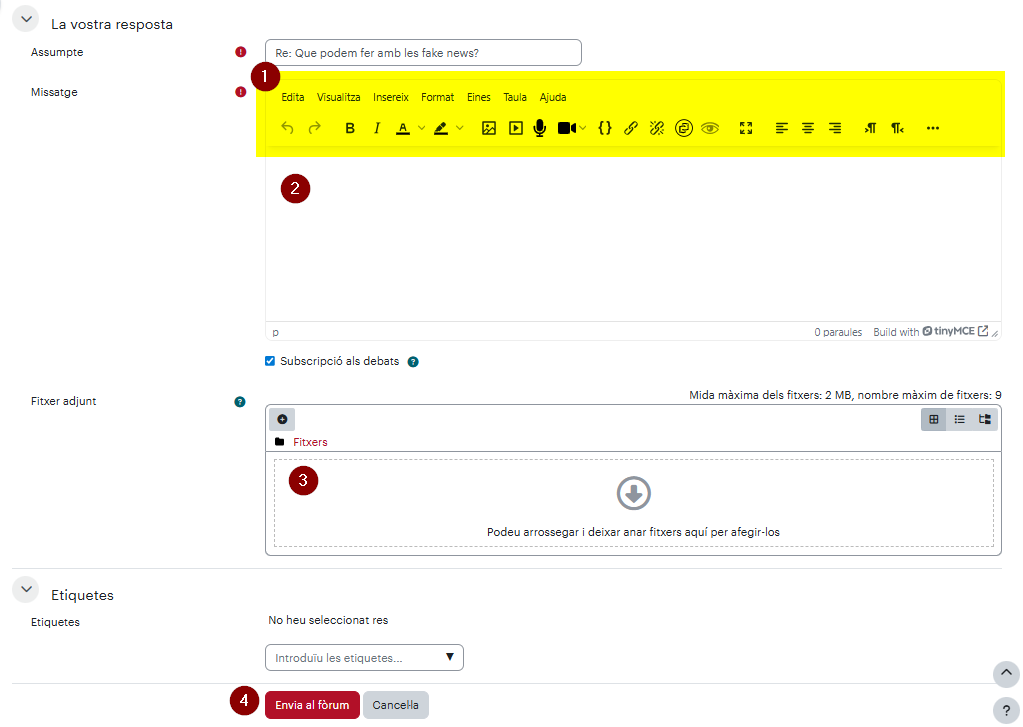Open help for Subscripció als debats
1023x727 pixels.
pos(413,362)
